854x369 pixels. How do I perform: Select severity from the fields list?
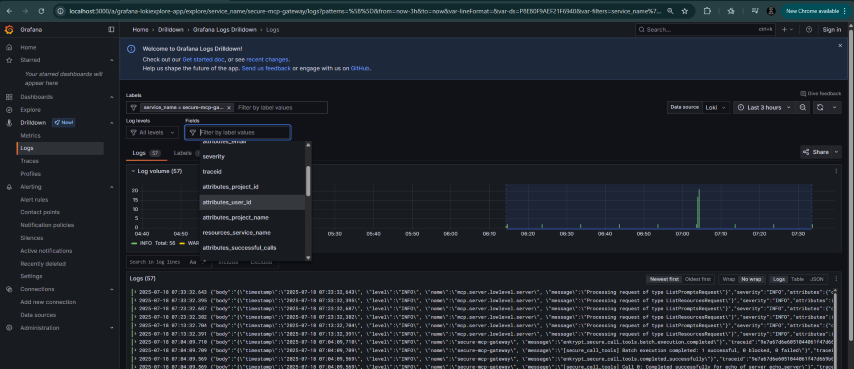point(253,157)
